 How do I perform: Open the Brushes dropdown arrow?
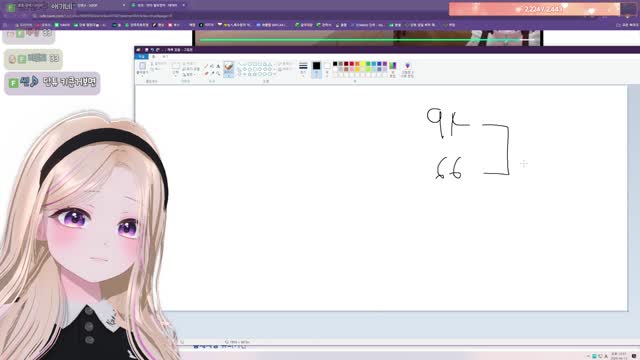click(229, 75)
